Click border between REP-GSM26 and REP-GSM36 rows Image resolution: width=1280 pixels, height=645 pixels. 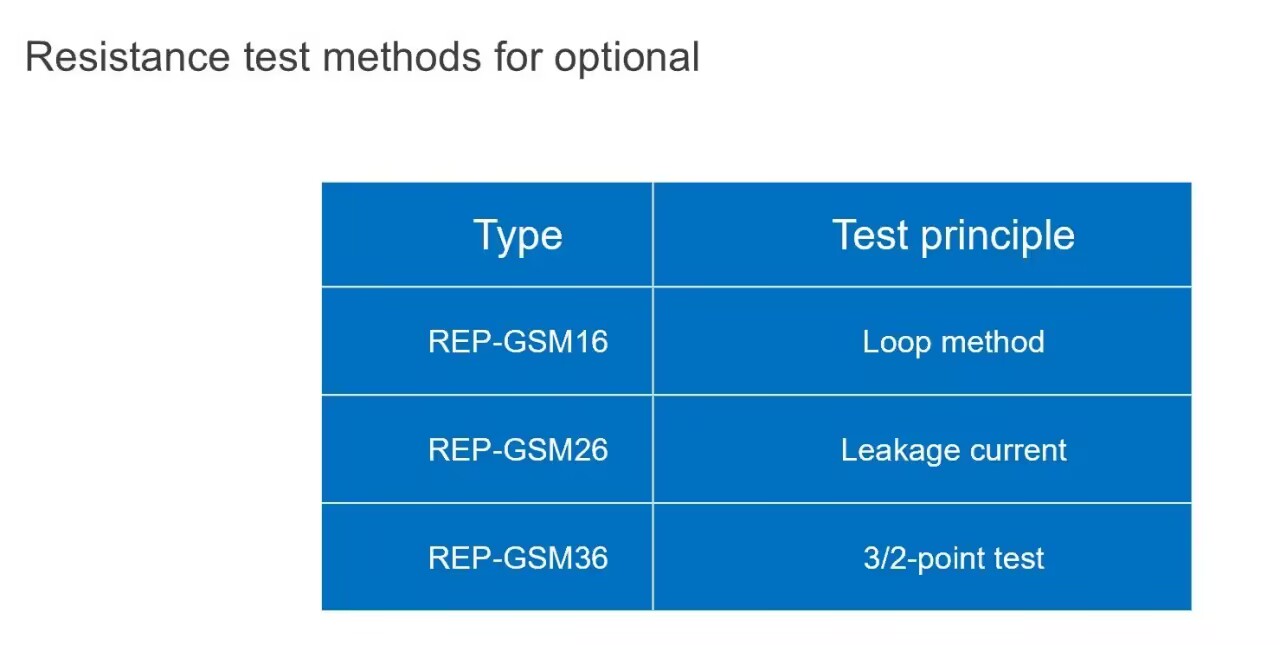click(x=756, y=503)
